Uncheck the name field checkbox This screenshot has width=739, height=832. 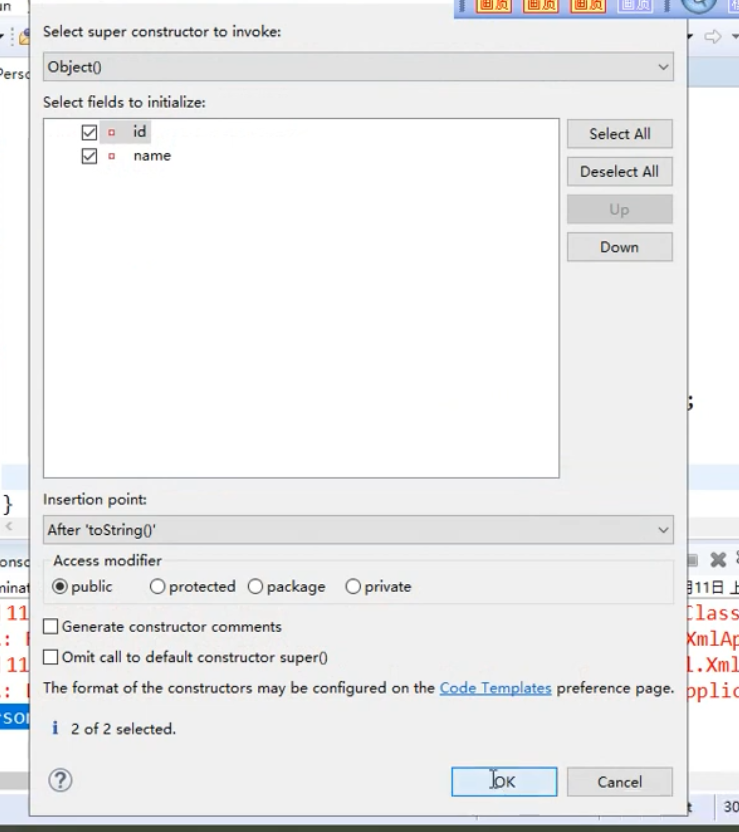pyautogui.click(x=89, y=156)
